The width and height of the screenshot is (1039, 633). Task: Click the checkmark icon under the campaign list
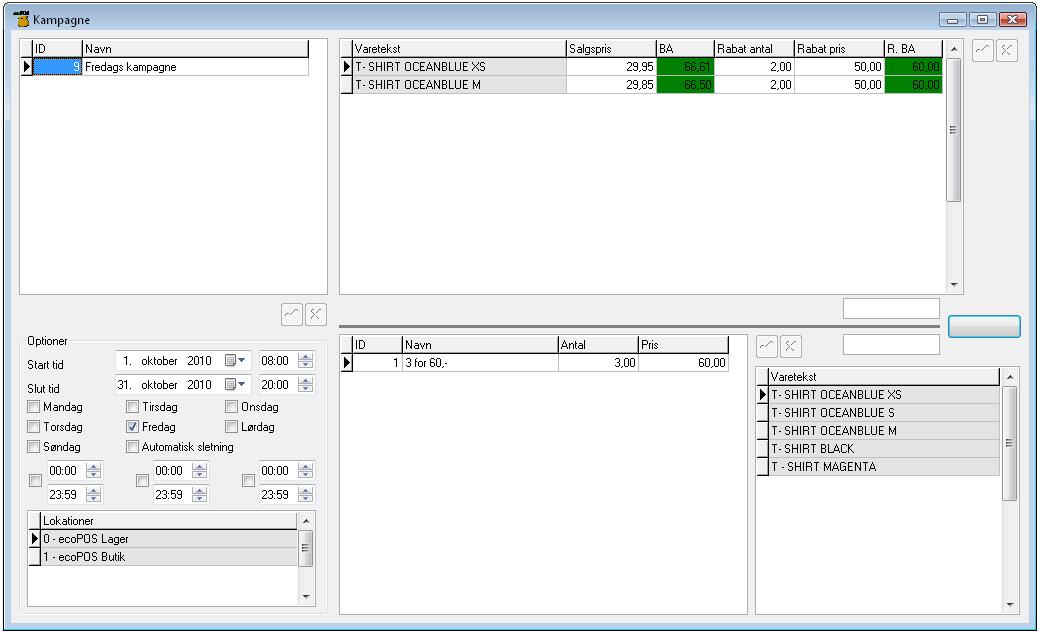pos(291,314)
